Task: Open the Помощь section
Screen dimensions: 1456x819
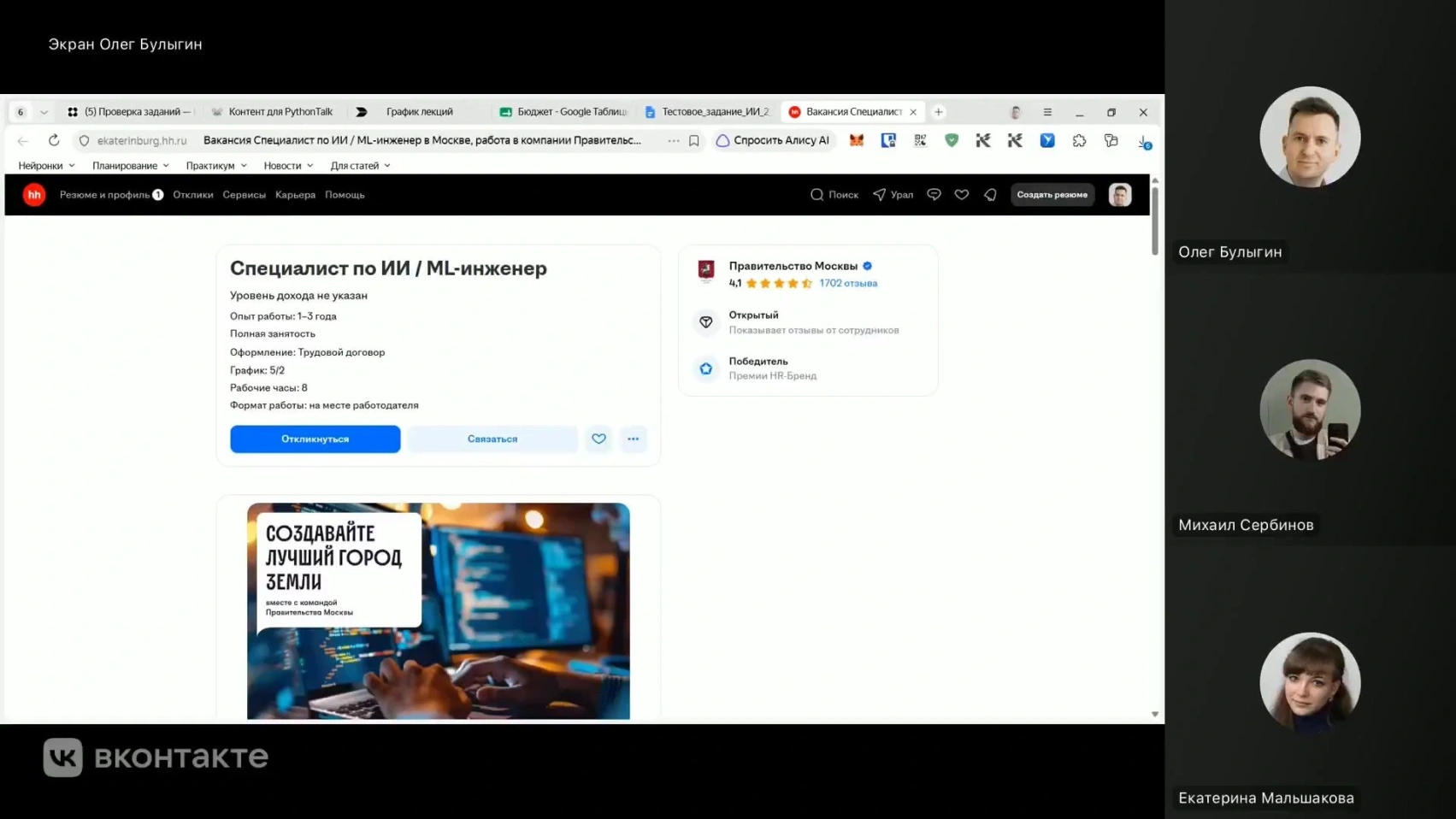Action: click(345, 195)
